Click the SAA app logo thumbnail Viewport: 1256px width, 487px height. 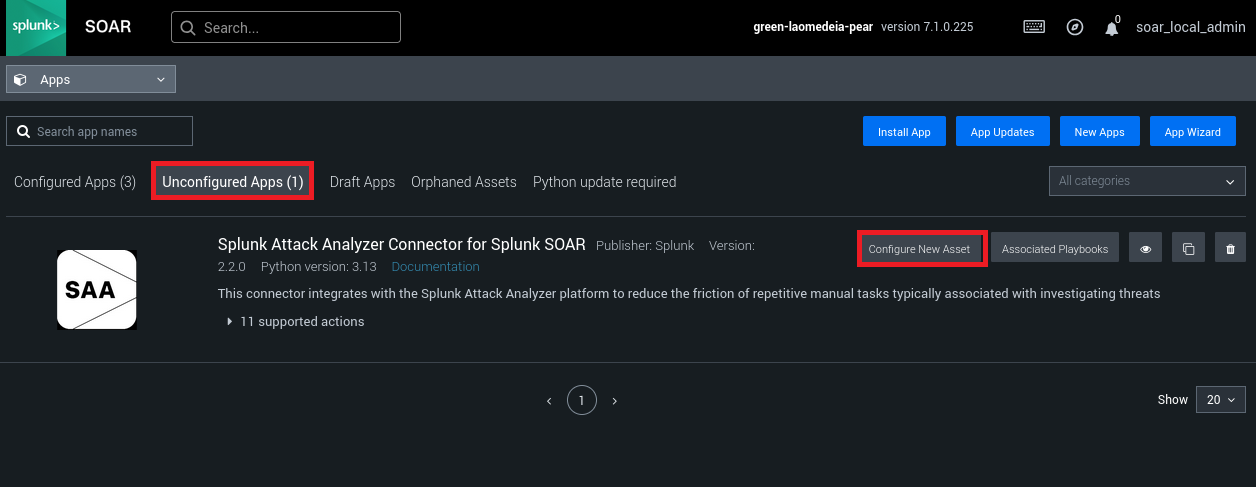click(96, 290)
